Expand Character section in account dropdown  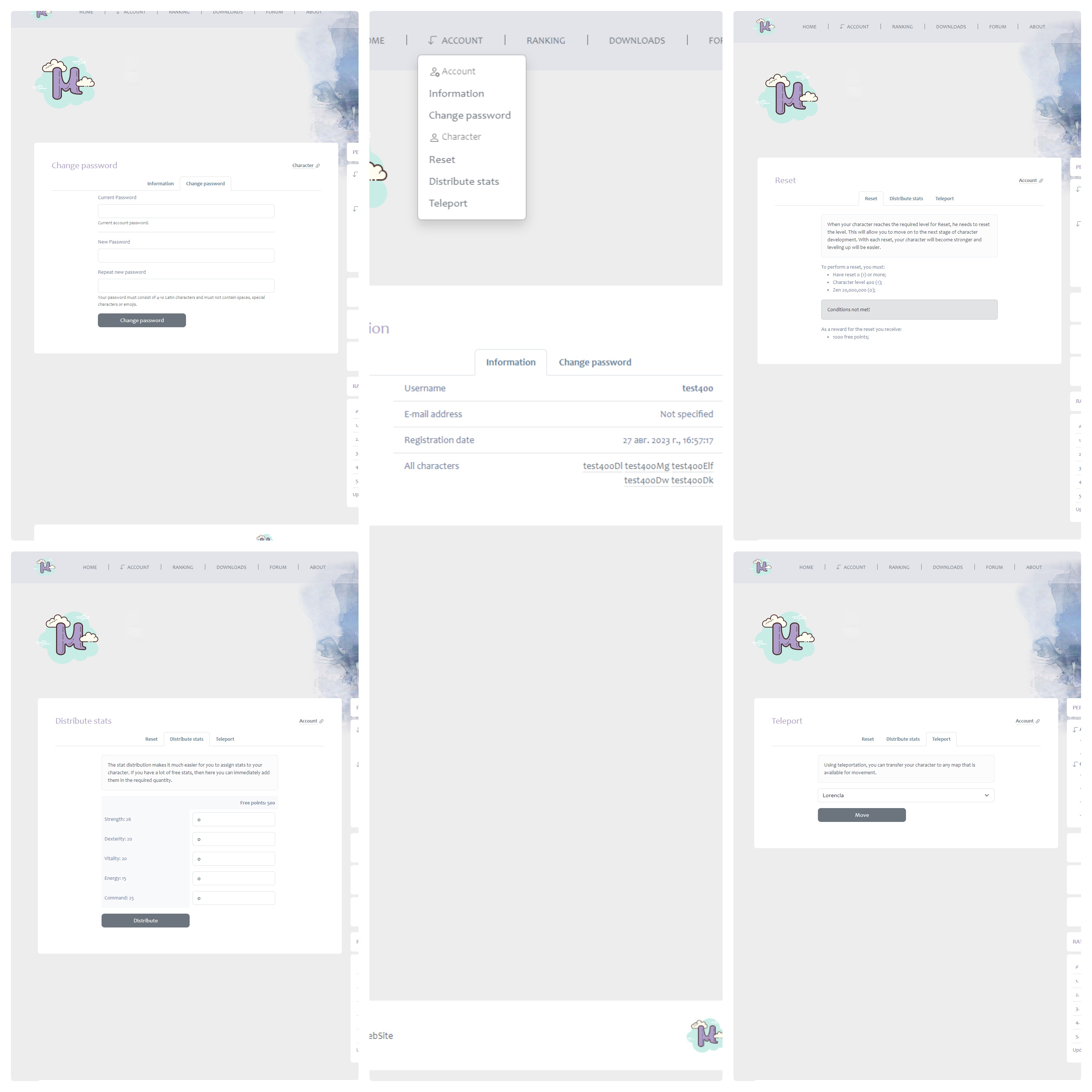pyautogui.click(x=461, y=137)
